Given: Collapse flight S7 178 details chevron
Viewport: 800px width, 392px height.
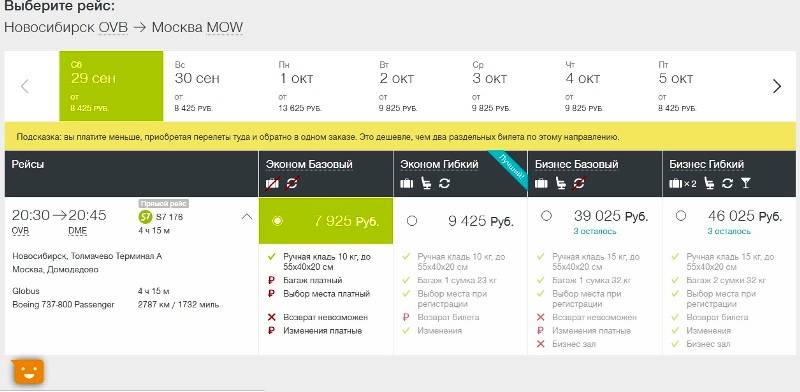Looking at the screenshot, I should coord(246,217).
